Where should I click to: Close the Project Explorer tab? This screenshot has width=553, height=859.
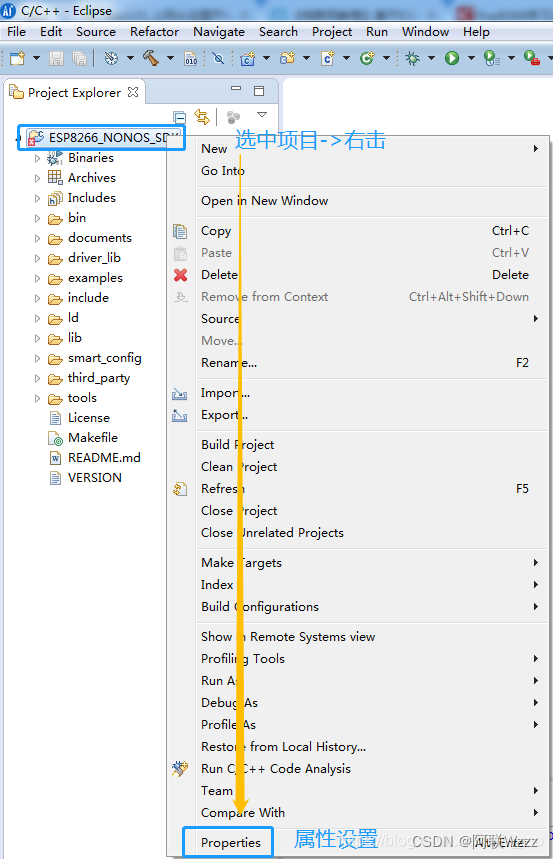pos(133,92)
